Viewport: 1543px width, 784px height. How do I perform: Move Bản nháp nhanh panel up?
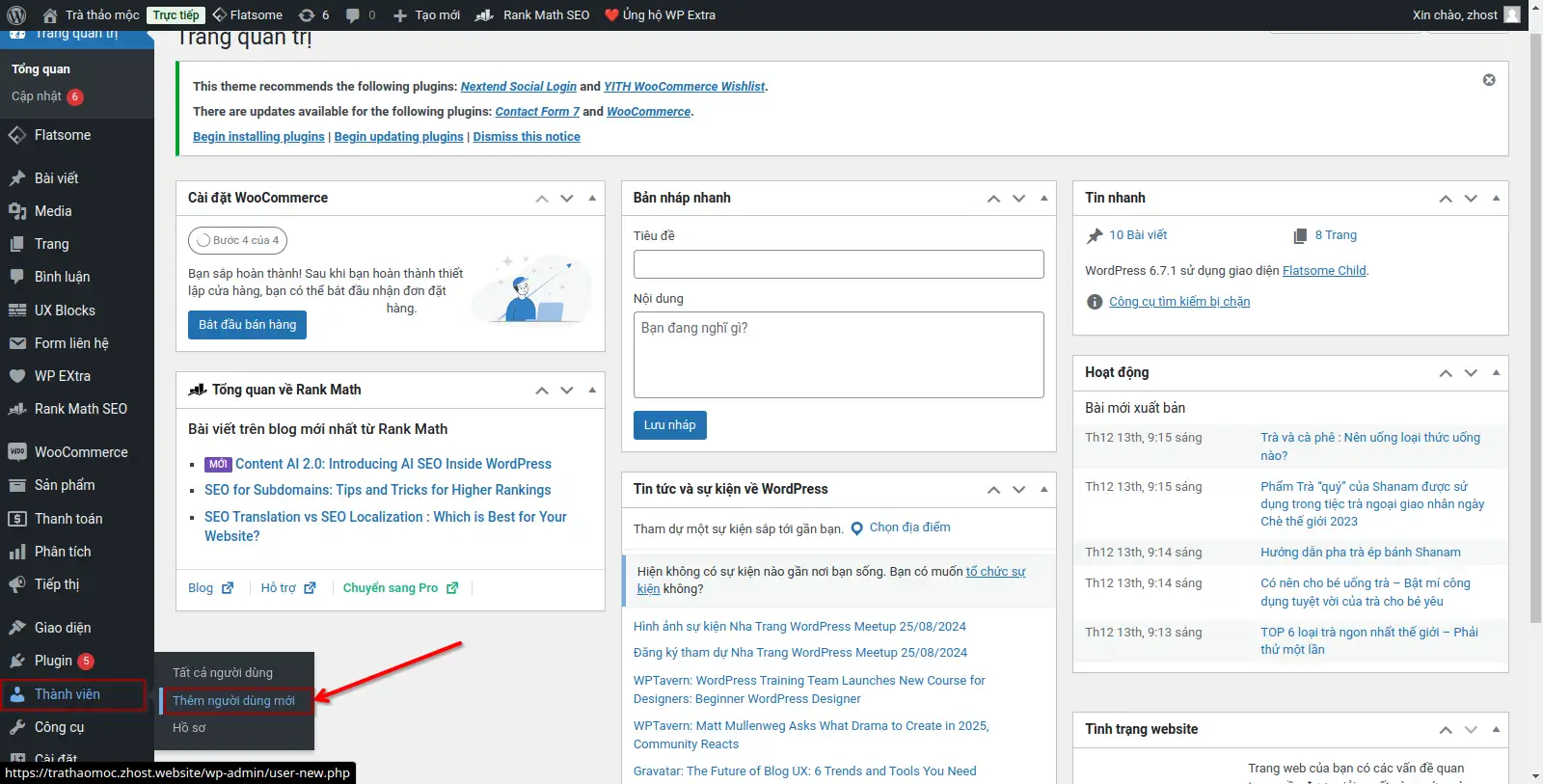tap(993, 199)
